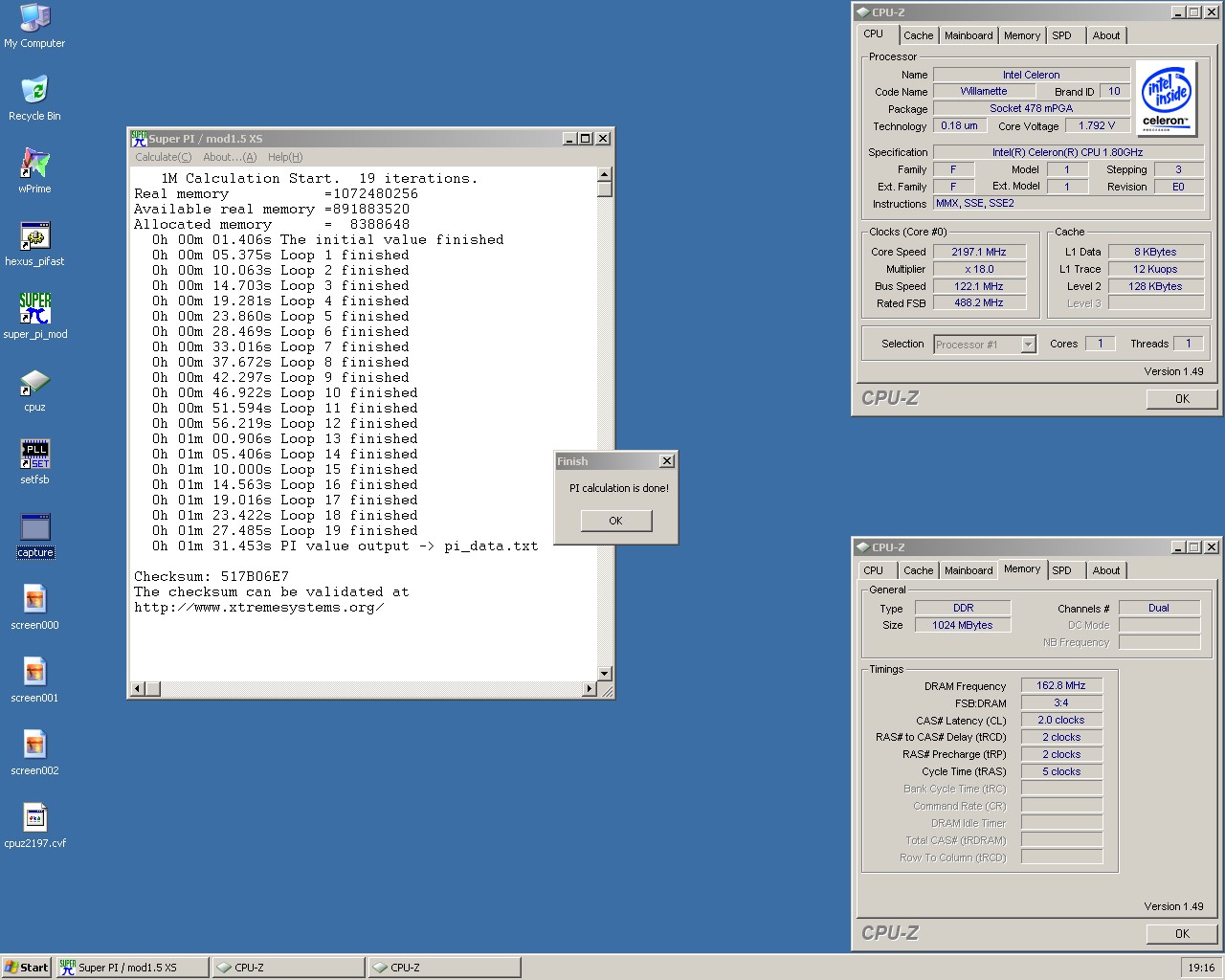
Task: Expand the Processor #1 selection dropdown
Action: point(1029,345)
